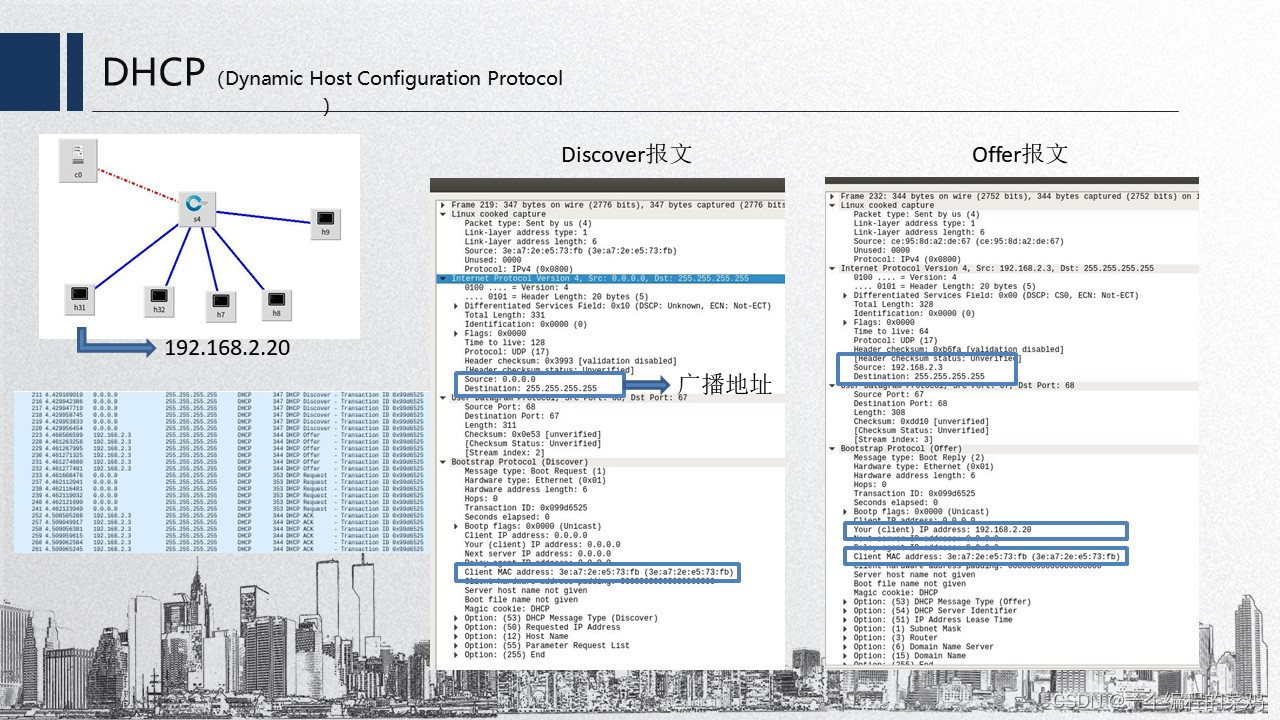Click 'Source: 0.0.0.0' line in Discover panel
This screenshot has height=720, width=1280.
click(x=500, y=379)
